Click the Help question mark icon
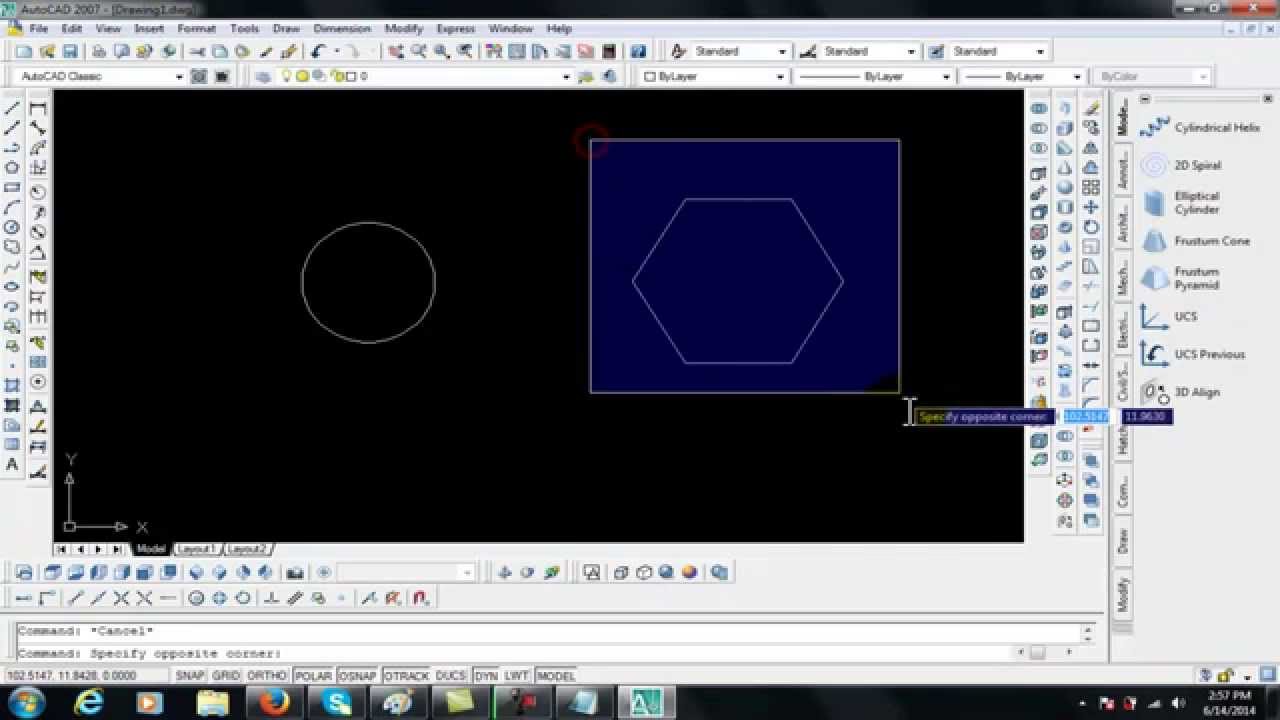This screenshot has height=720, width=1280. 638,51
